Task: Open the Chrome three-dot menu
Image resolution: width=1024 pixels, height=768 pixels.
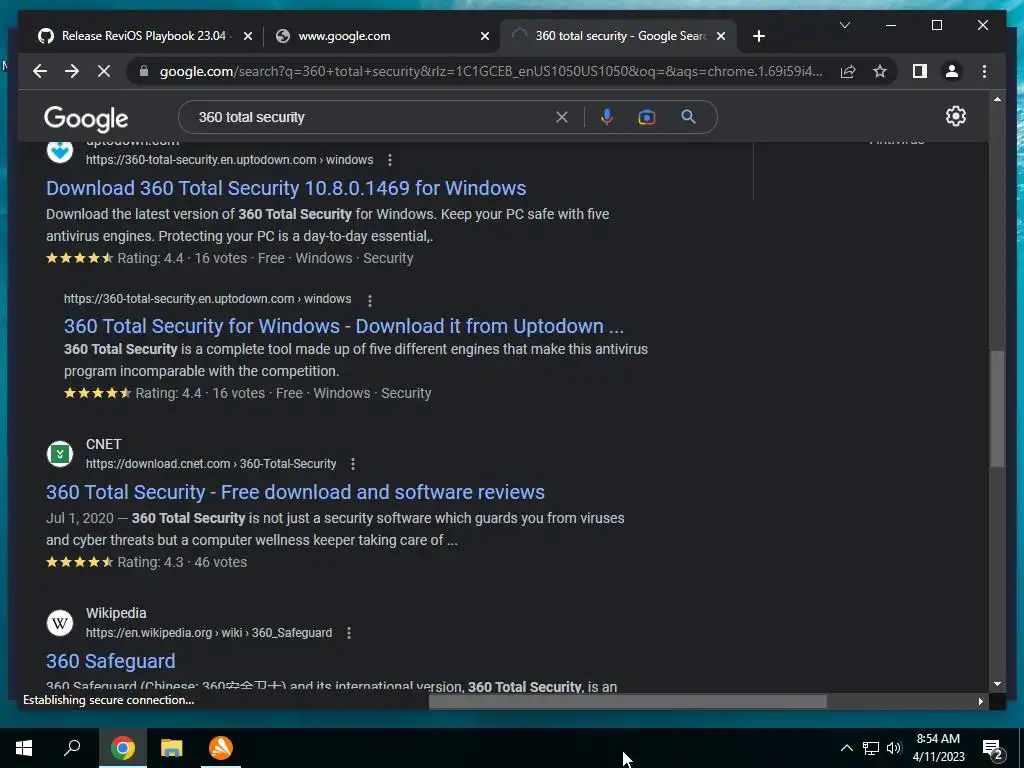Action: [984, 71]
